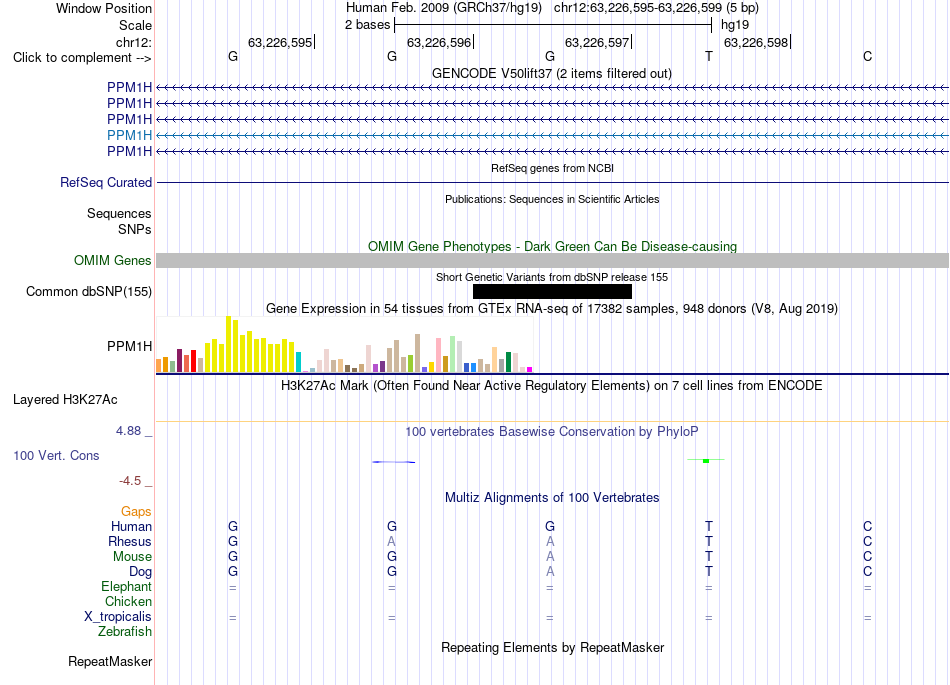Image resolution: width=950 pixels, height=685 pixels.
Task: Click the pink bar in the GTEx expression chart
Action: pos(438,356)
